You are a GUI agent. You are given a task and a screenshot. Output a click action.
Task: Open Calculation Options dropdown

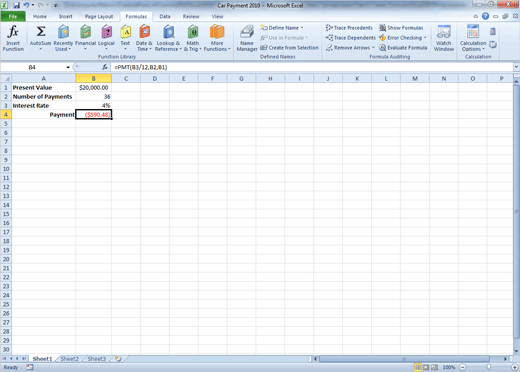click(x=473, y=38)
